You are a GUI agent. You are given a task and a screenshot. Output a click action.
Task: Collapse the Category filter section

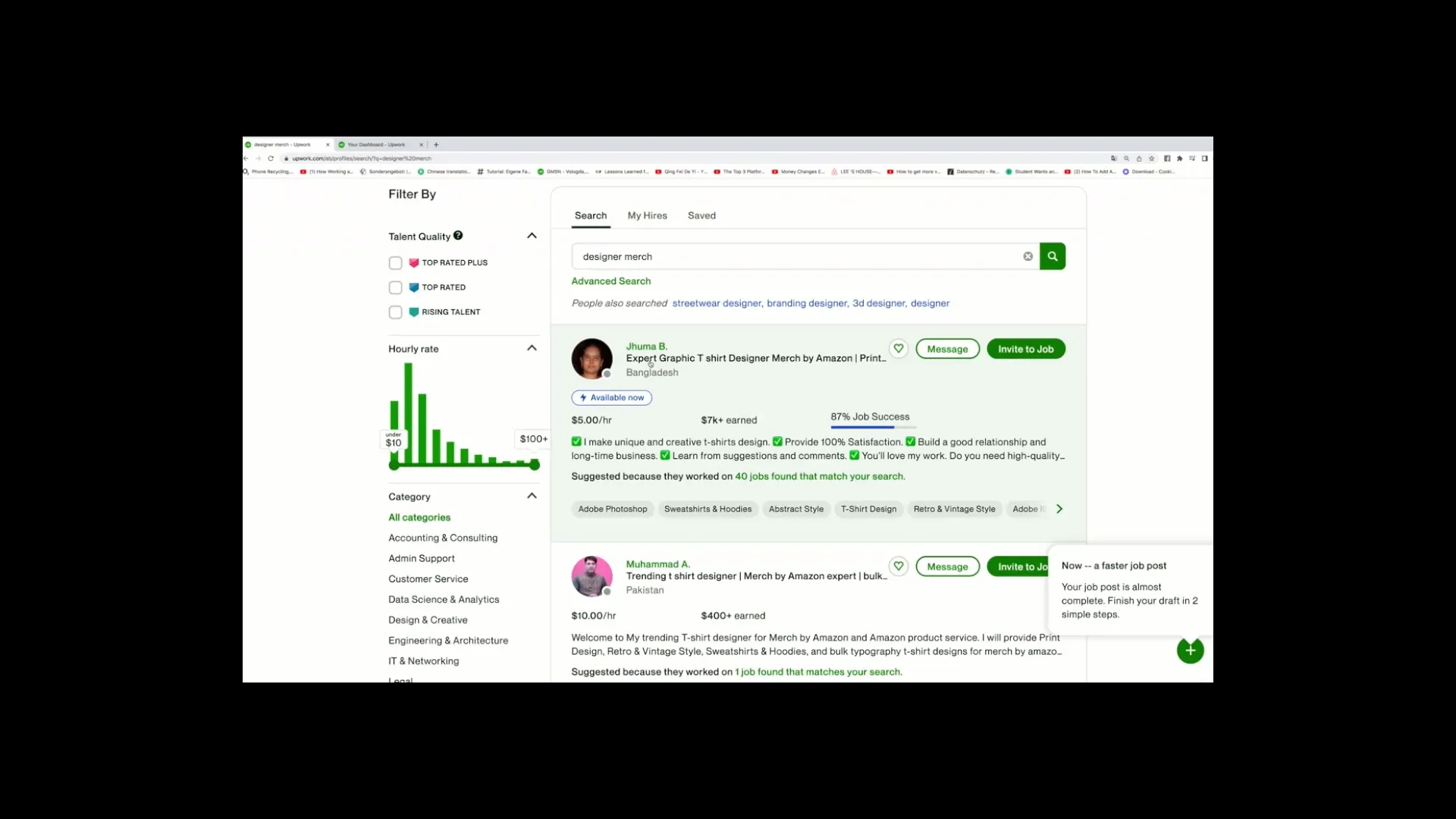point(531,495)
